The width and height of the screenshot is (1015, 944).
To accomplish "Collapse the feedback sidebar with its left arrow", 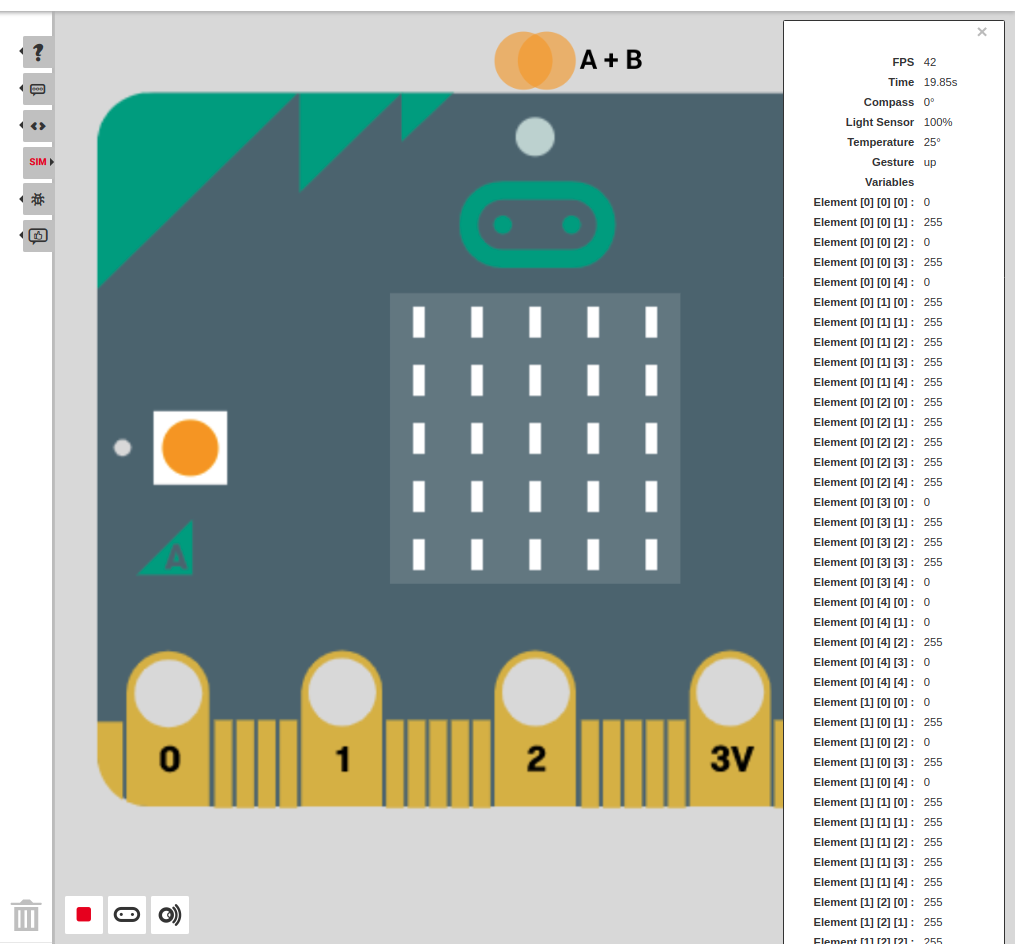I will coord(22,236).
